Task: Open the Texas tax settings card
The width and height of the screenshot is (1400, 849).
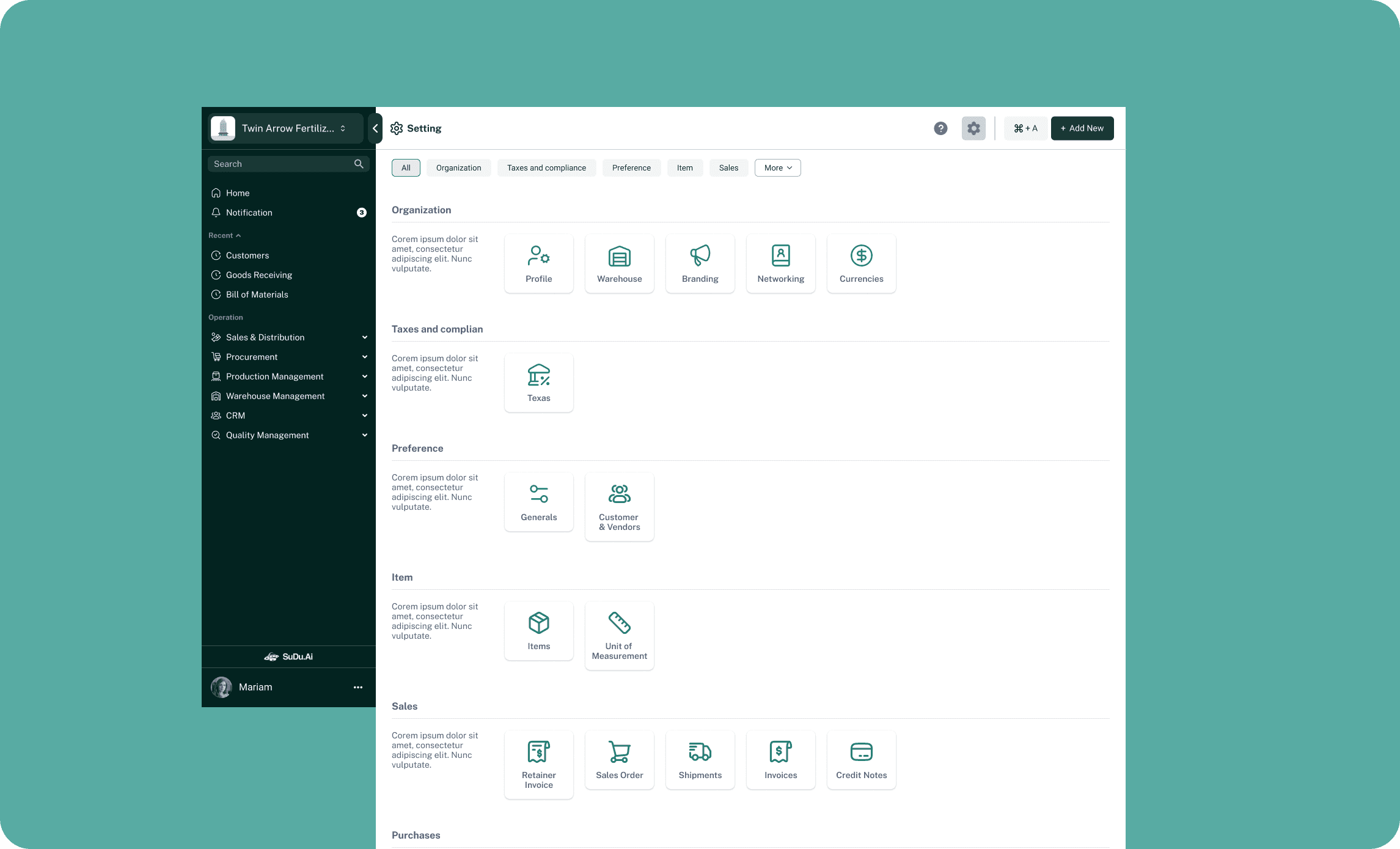Action: tap(538, 383)
